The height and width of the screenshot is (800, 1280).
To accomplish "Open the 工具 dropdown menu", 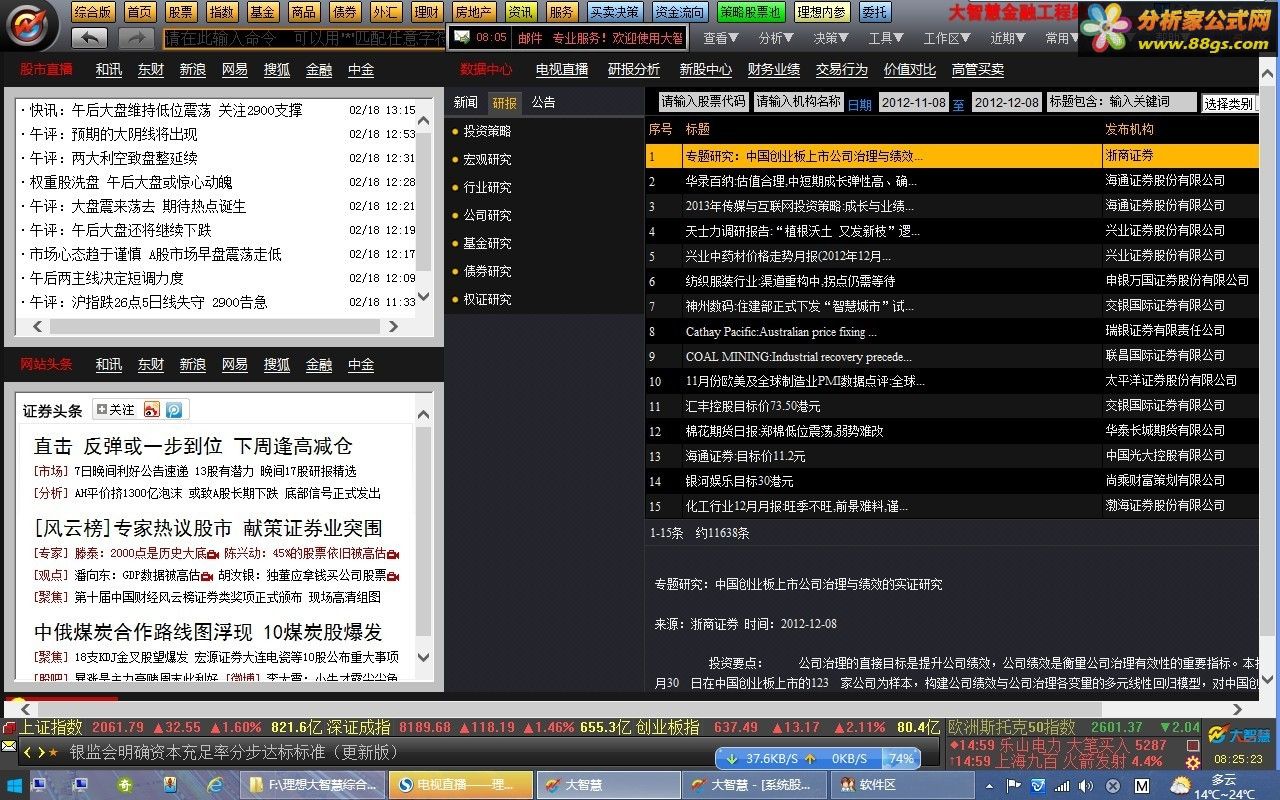I will pos(886,38).
